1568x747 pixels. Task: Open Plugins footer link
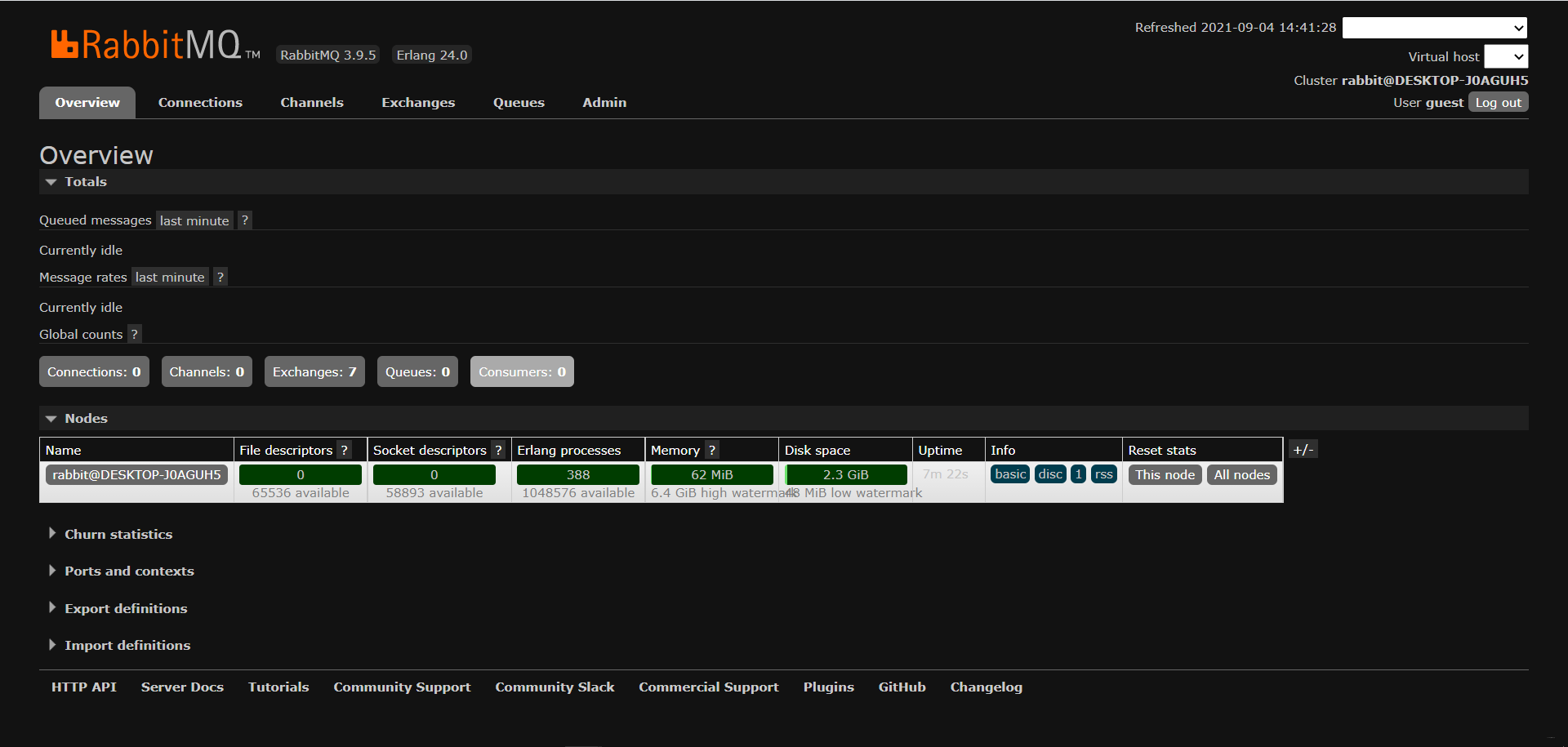(828, 687)
